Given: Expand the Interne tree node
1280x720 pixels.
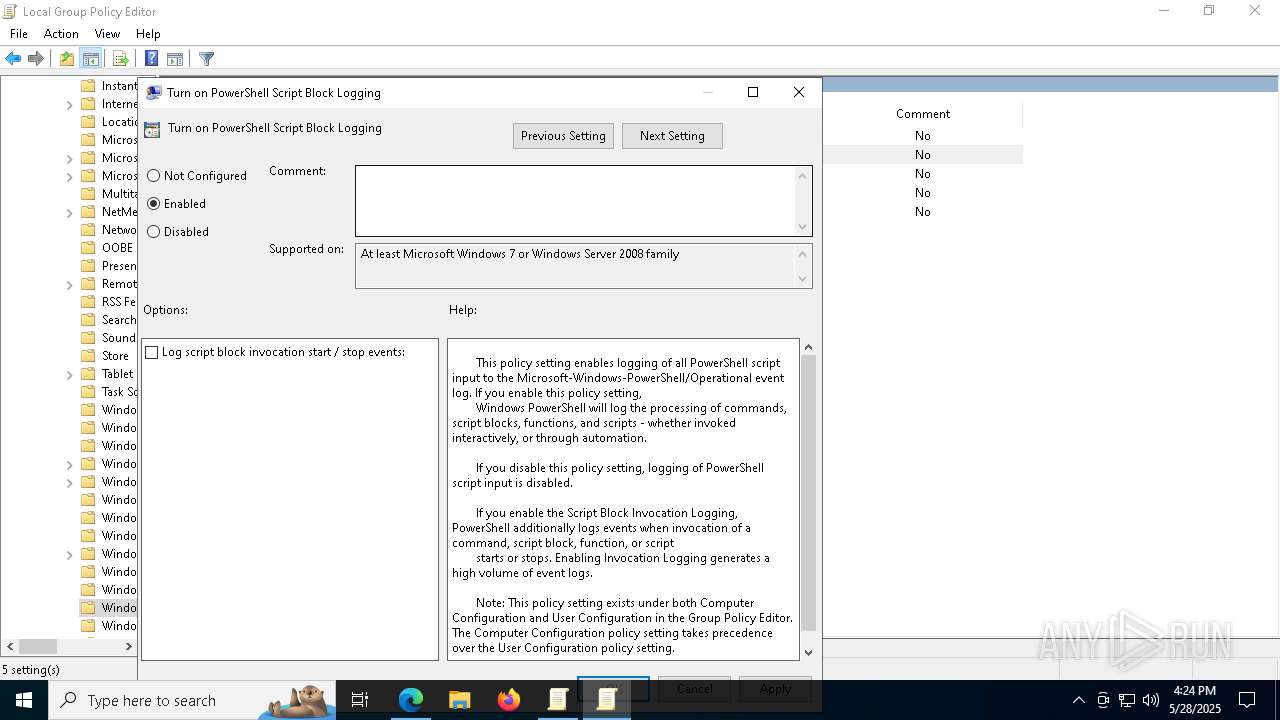Looking at the screenshot, I should coord(70,105).
